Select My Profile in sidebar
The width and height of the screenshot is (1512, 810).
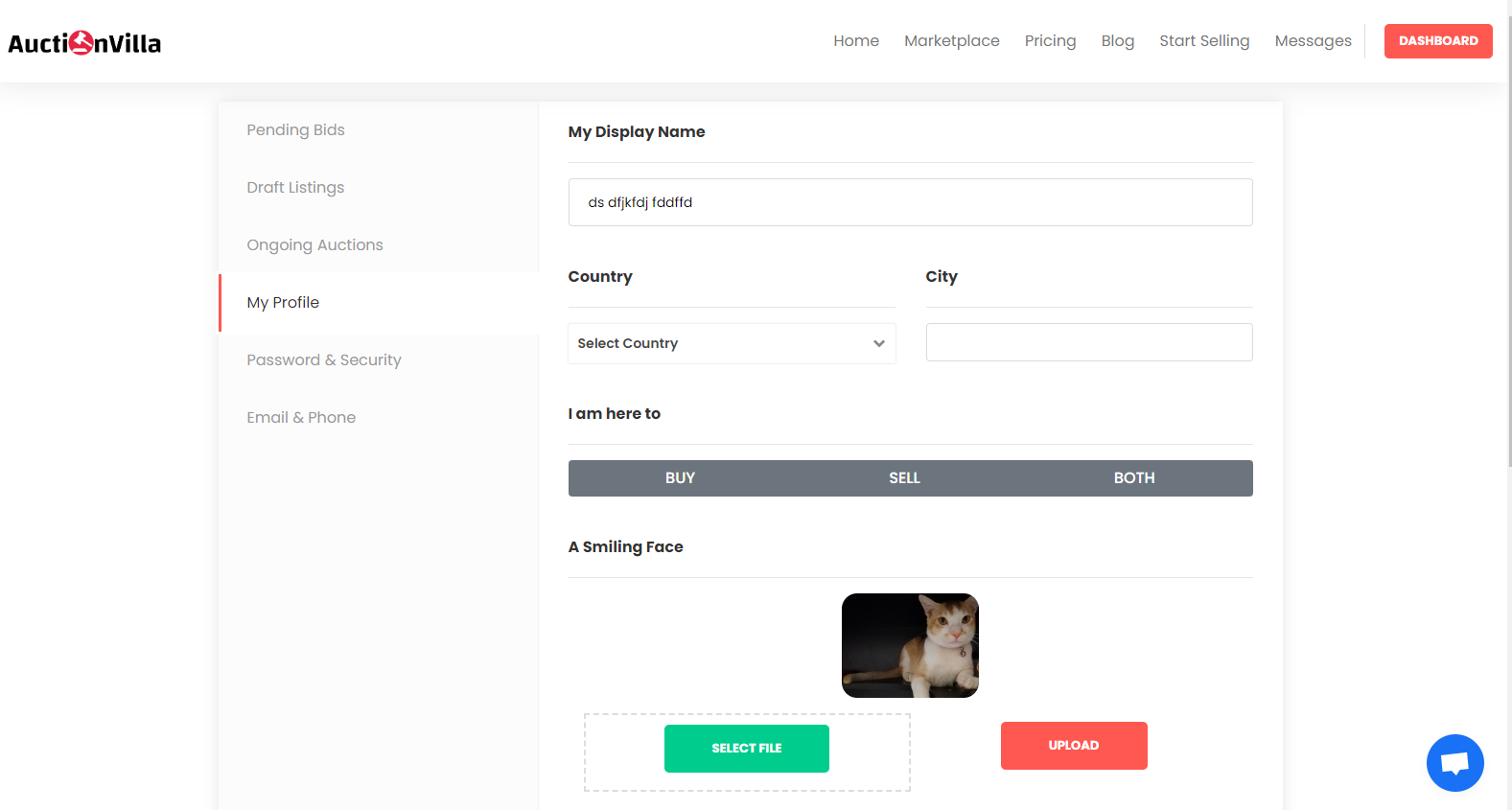(379, 303)
